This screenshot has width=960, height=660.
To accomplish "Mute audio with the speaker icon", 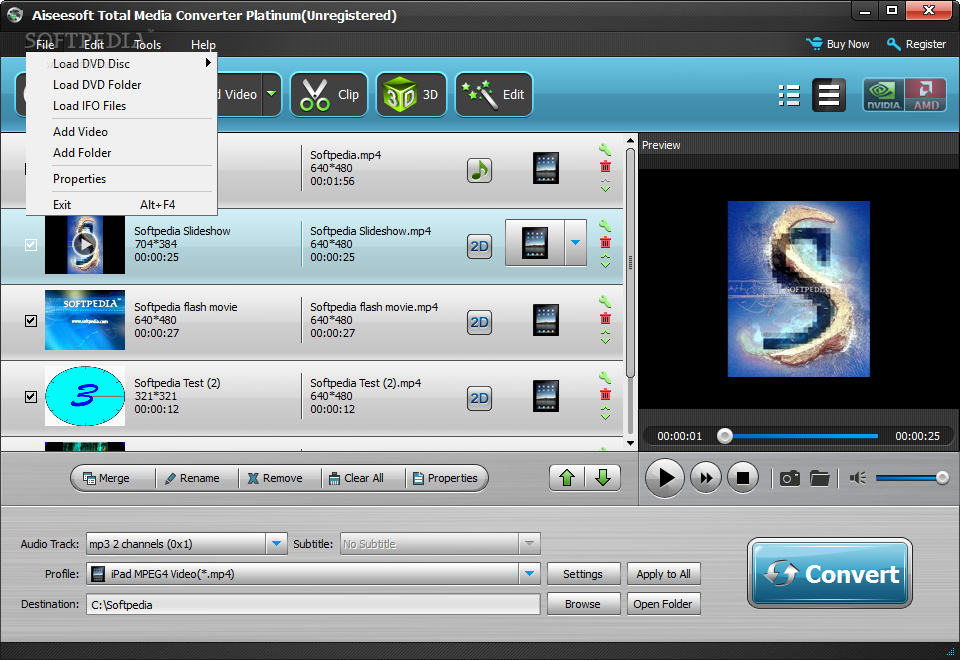I will [x=858, y=478].
